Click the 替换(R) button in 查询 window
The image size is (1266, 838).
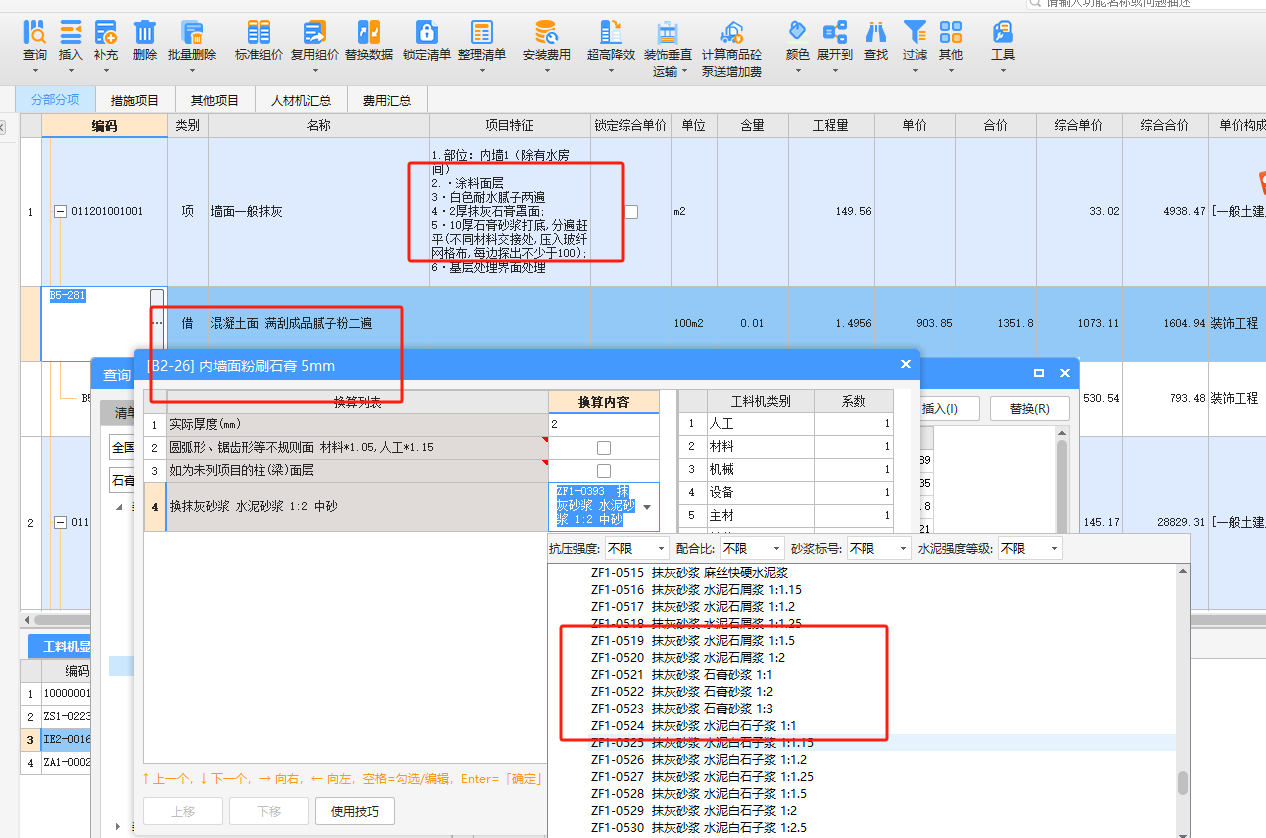[1030, 408]
